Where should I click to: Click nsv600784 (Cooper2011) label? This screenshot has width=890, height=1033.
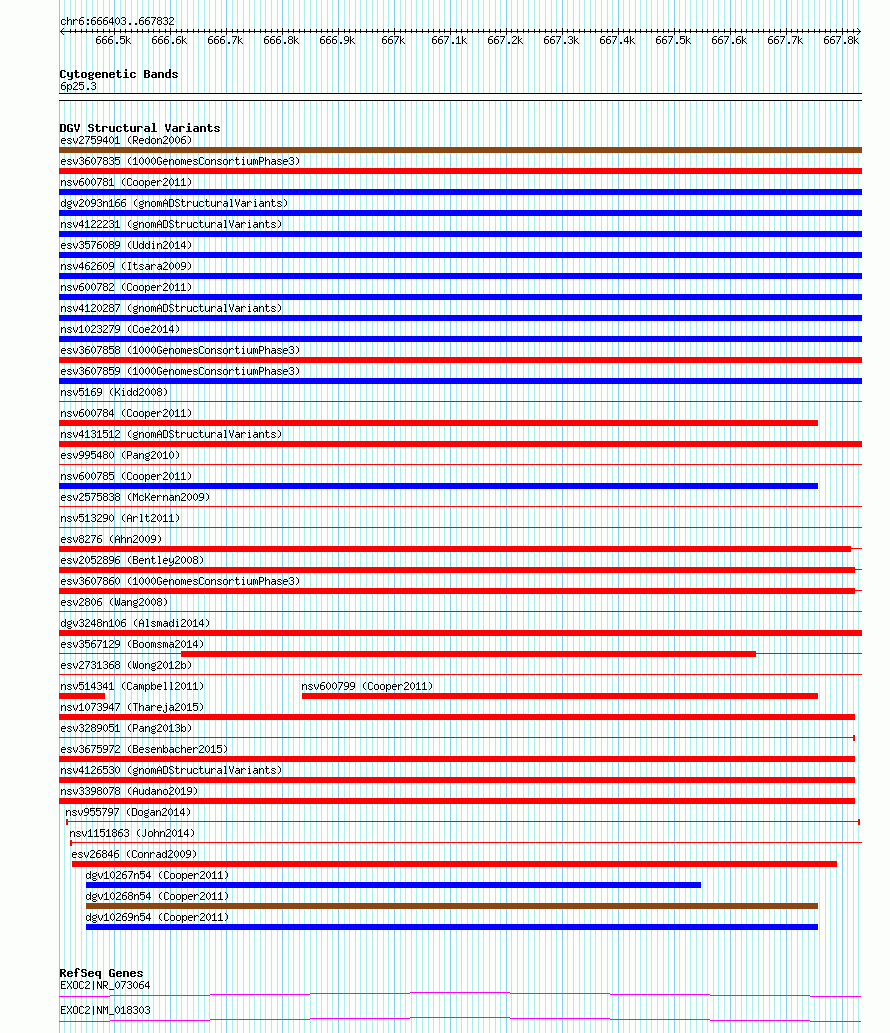click(x=126, y=414)
